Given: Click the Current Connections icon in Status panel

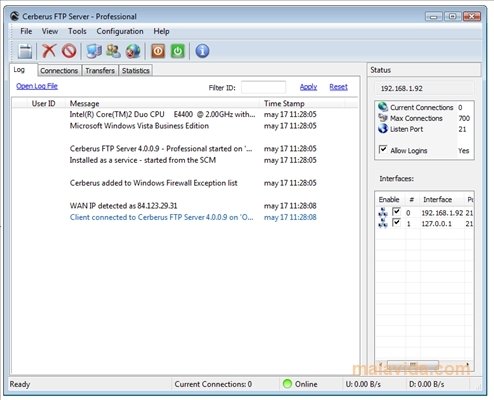Looking at the screenshot, I should click(x=383, y=107).
